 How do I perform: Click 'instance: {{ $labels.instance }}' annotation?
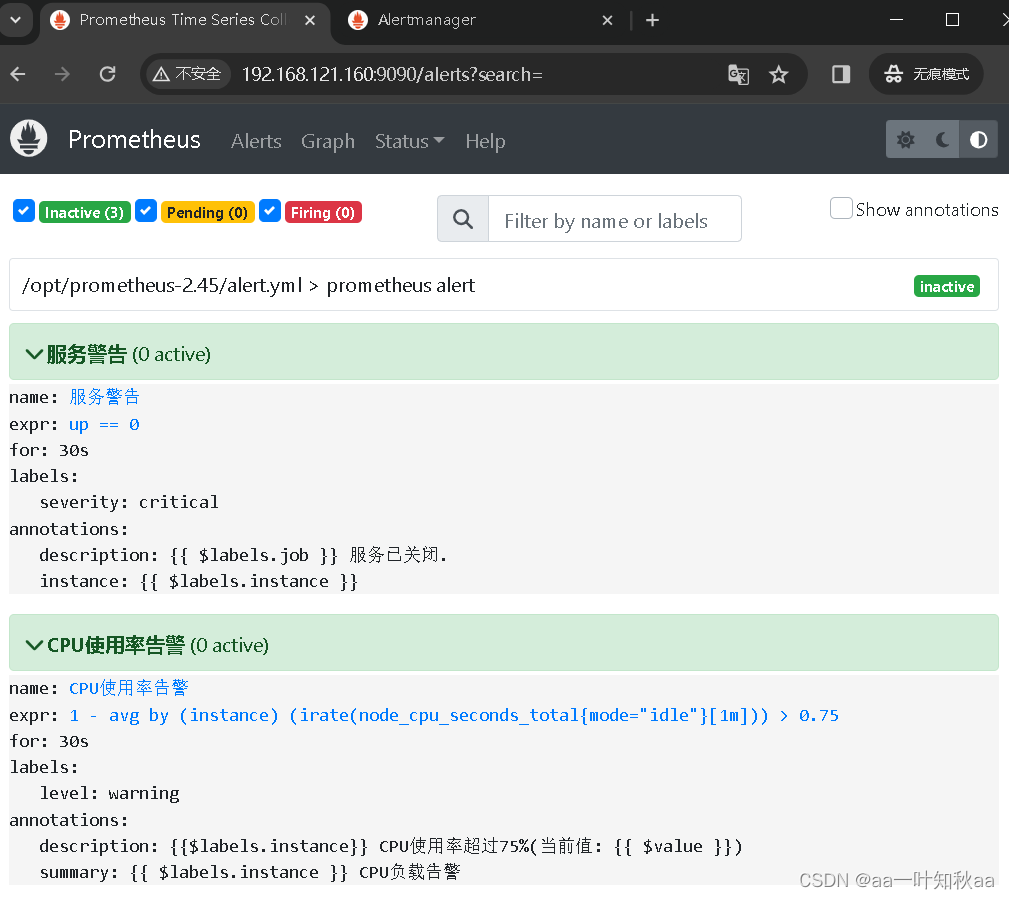tap(199, 581)
